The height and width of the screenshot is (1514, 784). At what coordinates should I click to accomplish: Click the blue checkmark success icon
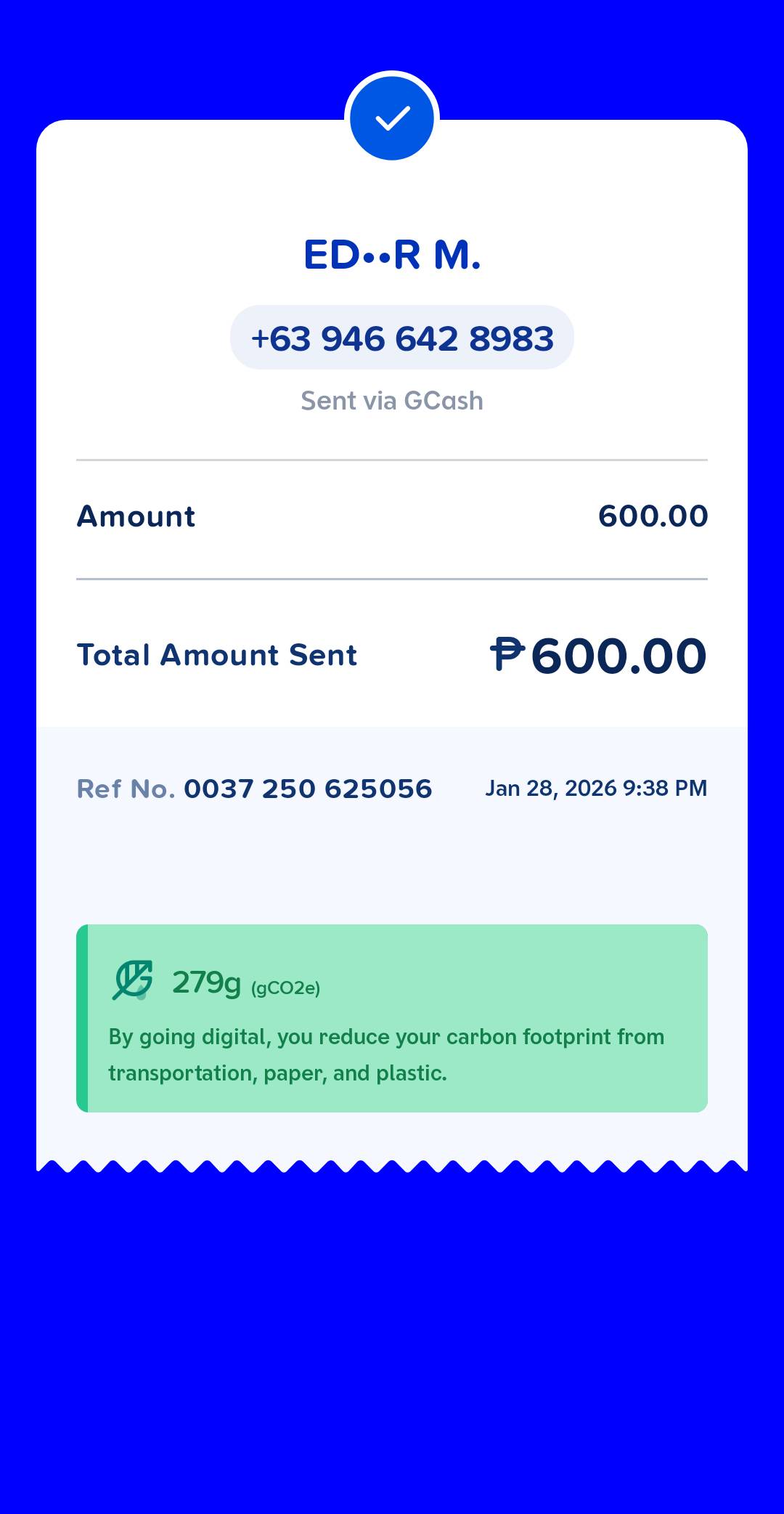click(392, 118)
